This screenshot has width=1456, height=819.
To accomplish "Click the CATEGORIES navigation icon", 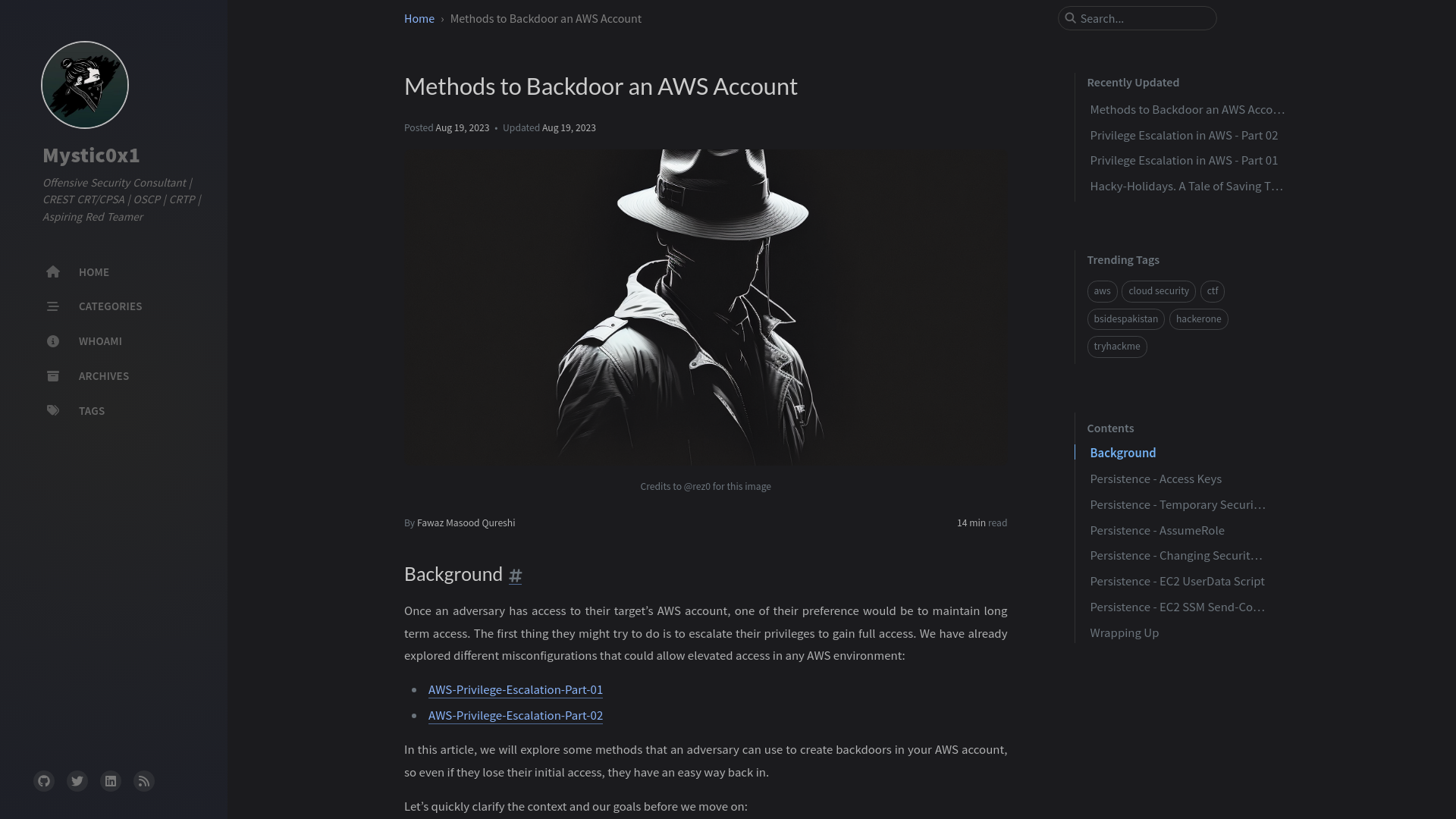I will tap(52, 306).
